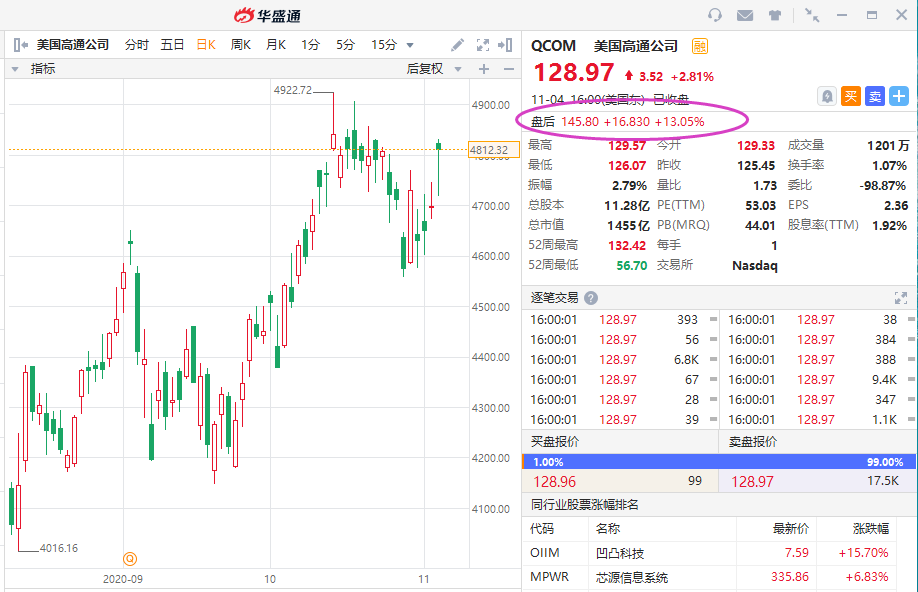Click the 4016.16 low price label
Image resolution: width=918 pixels, height=592 pixels.
point(59,548)
